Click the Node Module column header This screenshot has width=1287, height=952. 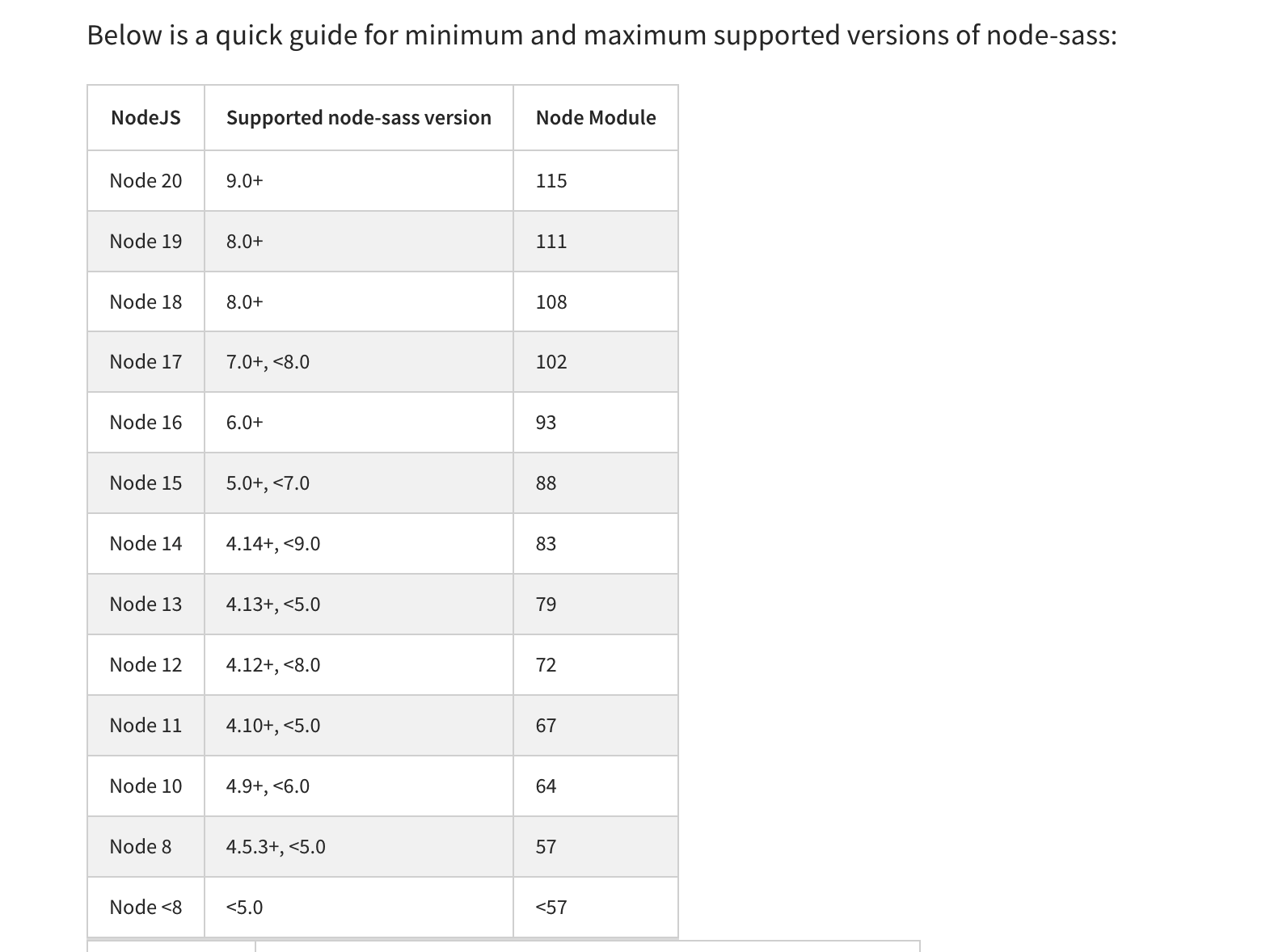click(596, 118)
